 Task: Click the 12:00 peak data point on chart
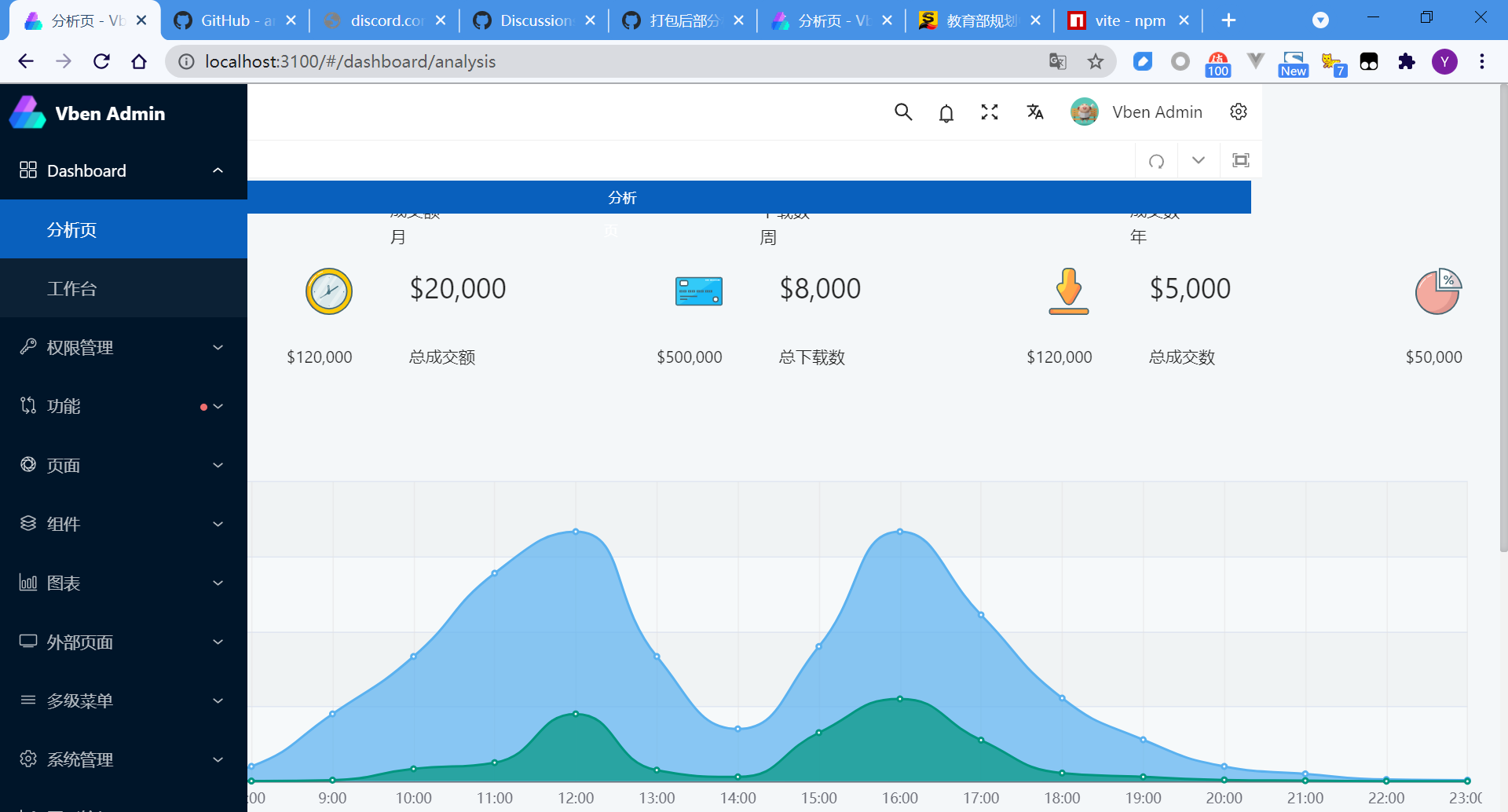click(x=576, y=532)
